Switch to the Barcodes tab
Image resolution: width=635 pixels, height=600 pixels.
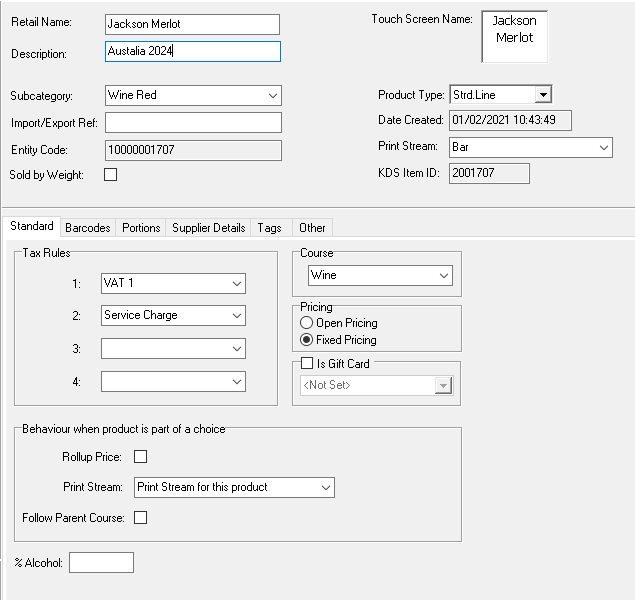click(88, 228)
